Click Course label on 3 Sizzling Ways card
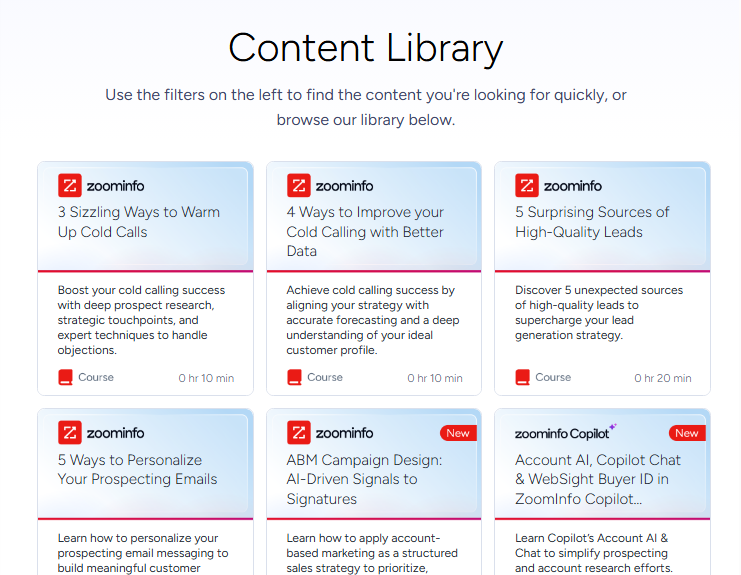Image resolution: width=741 pixels, height=575 pixels. 96,377
